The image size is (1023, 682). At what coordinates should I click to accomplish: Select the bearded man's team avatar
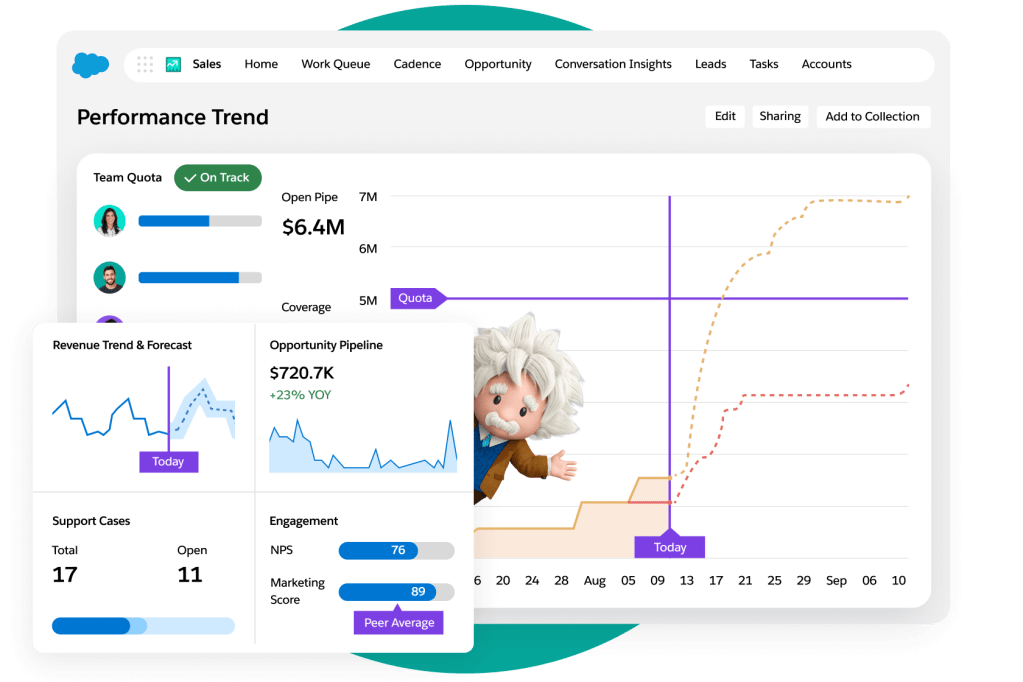pos(110,277)
